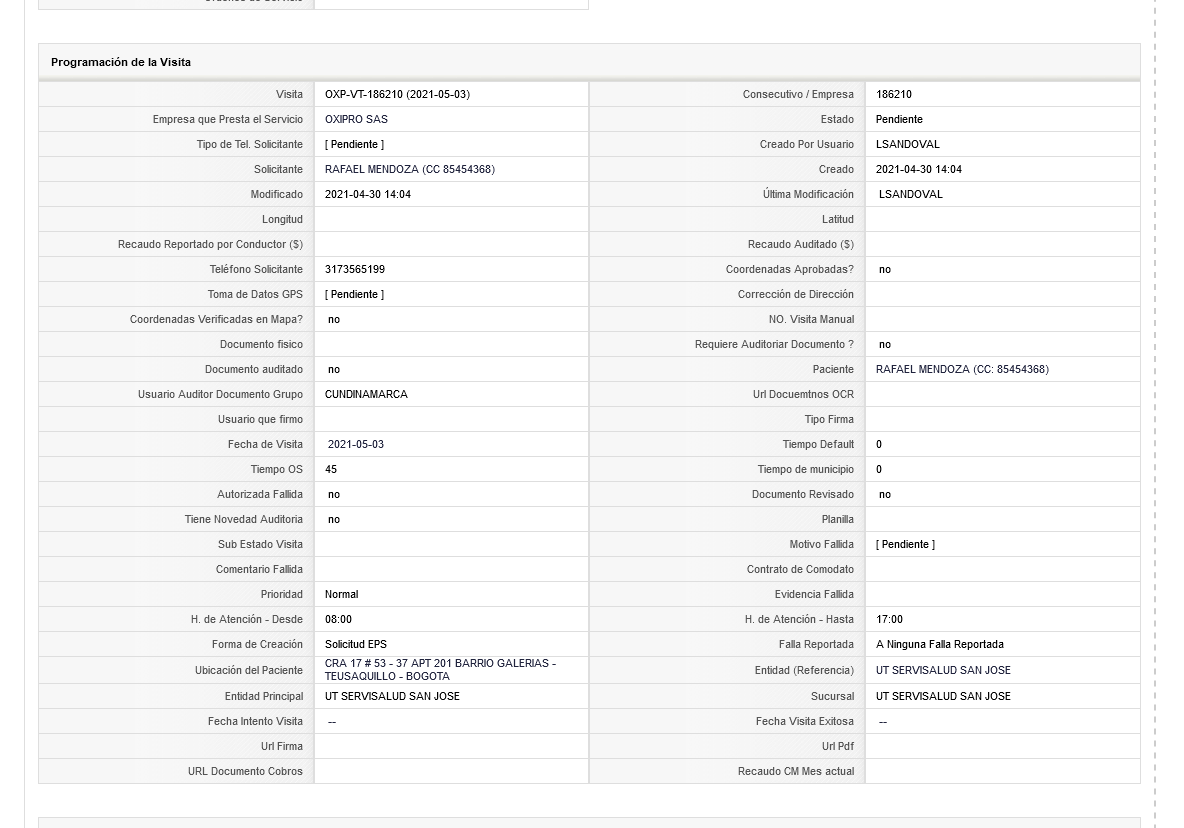Select the Recaudo Auditado ($) label

800,244
